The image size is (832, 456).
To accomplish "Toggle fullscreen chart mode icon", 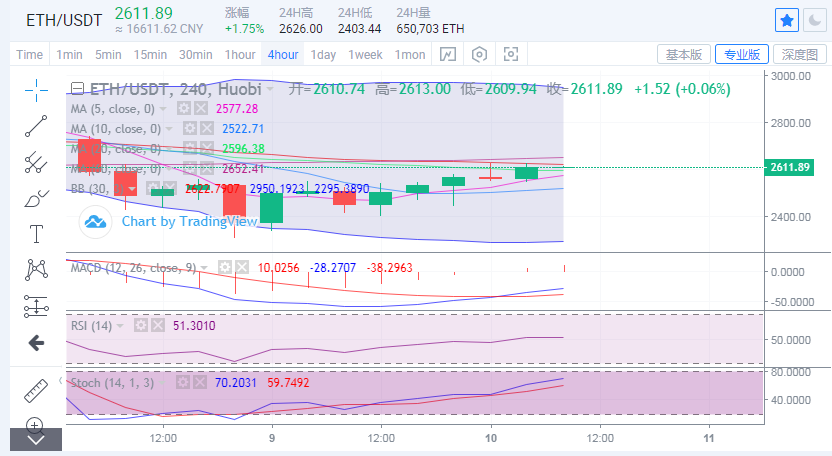I will coord(510,54).
